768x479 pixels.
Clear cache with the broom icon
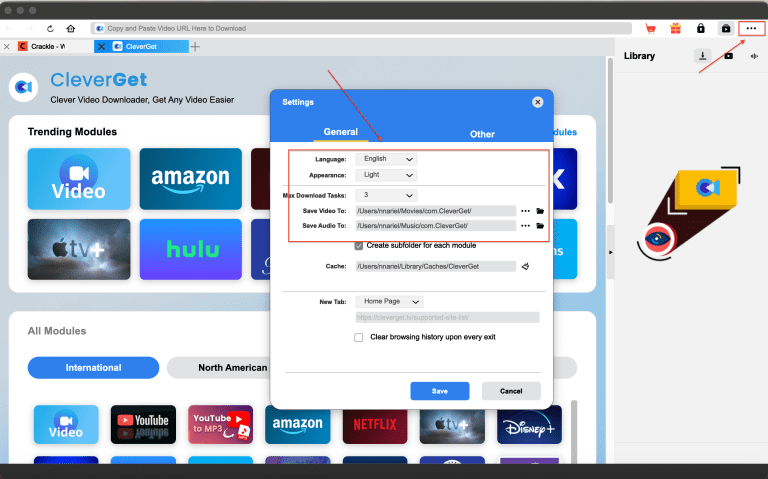pyautogui.click(x=524, y=266)
